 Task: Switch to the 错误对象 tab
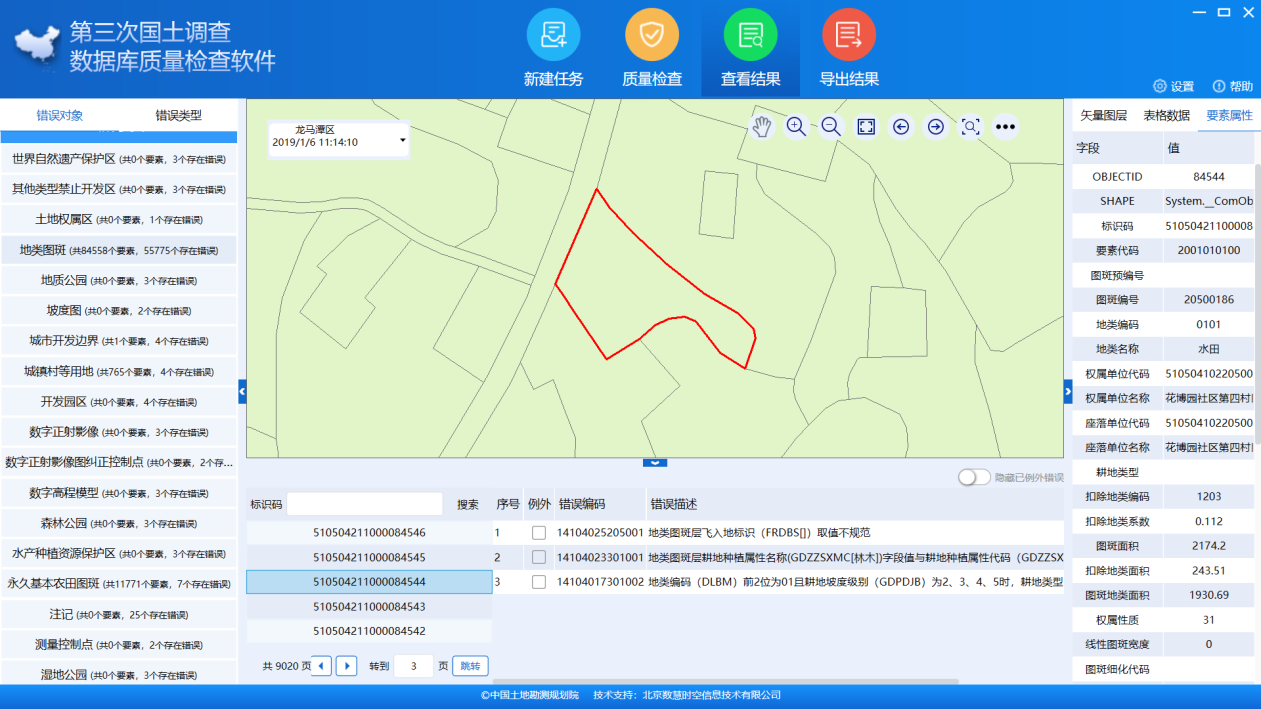[60, 116]
